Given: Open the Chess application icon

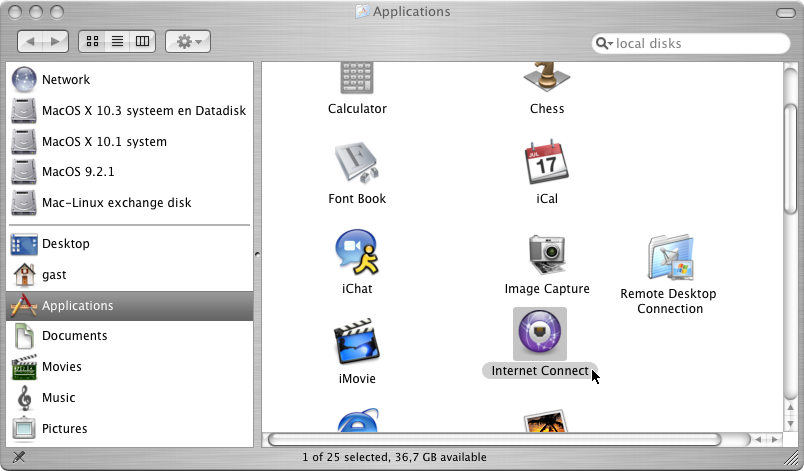Looking at the screenshot, I should pos(547,77).
